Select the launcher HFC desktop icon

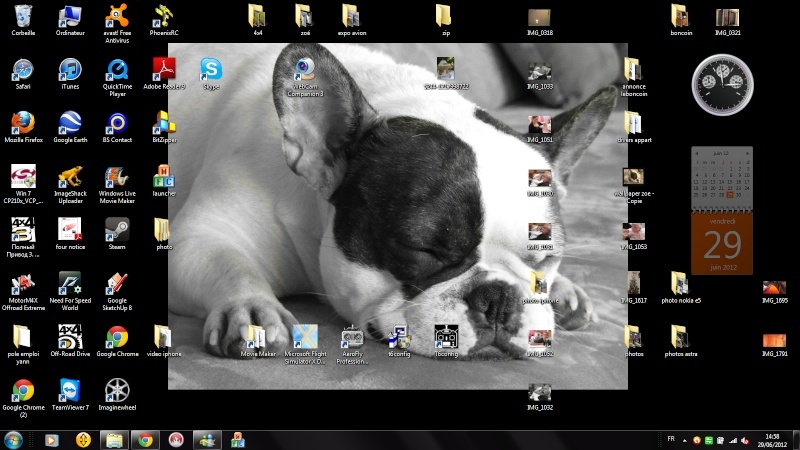point(164,181)
